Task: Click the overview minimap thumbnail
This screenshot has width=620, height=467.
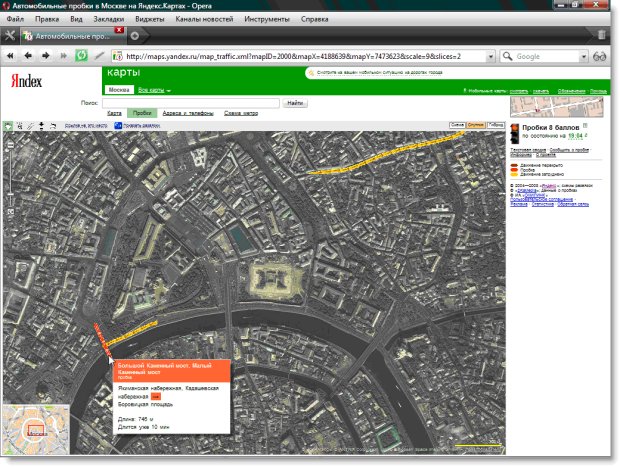Action: tap(36, 429)
